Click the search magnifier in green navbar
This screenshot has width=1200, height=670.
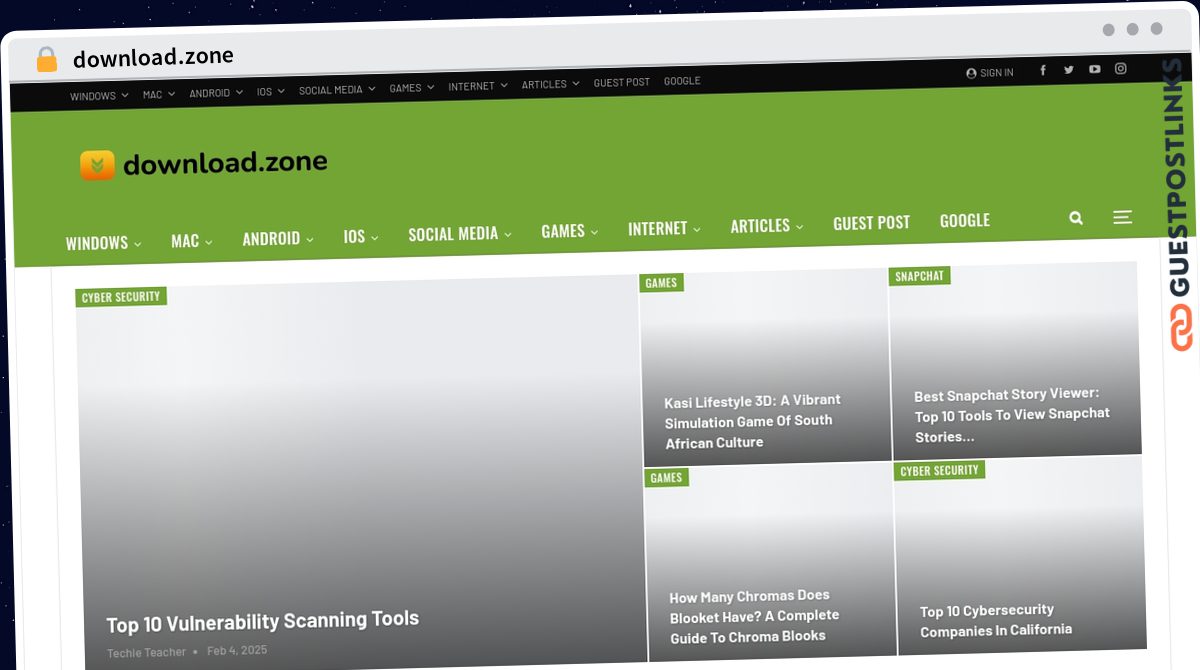coord(1076,217)
